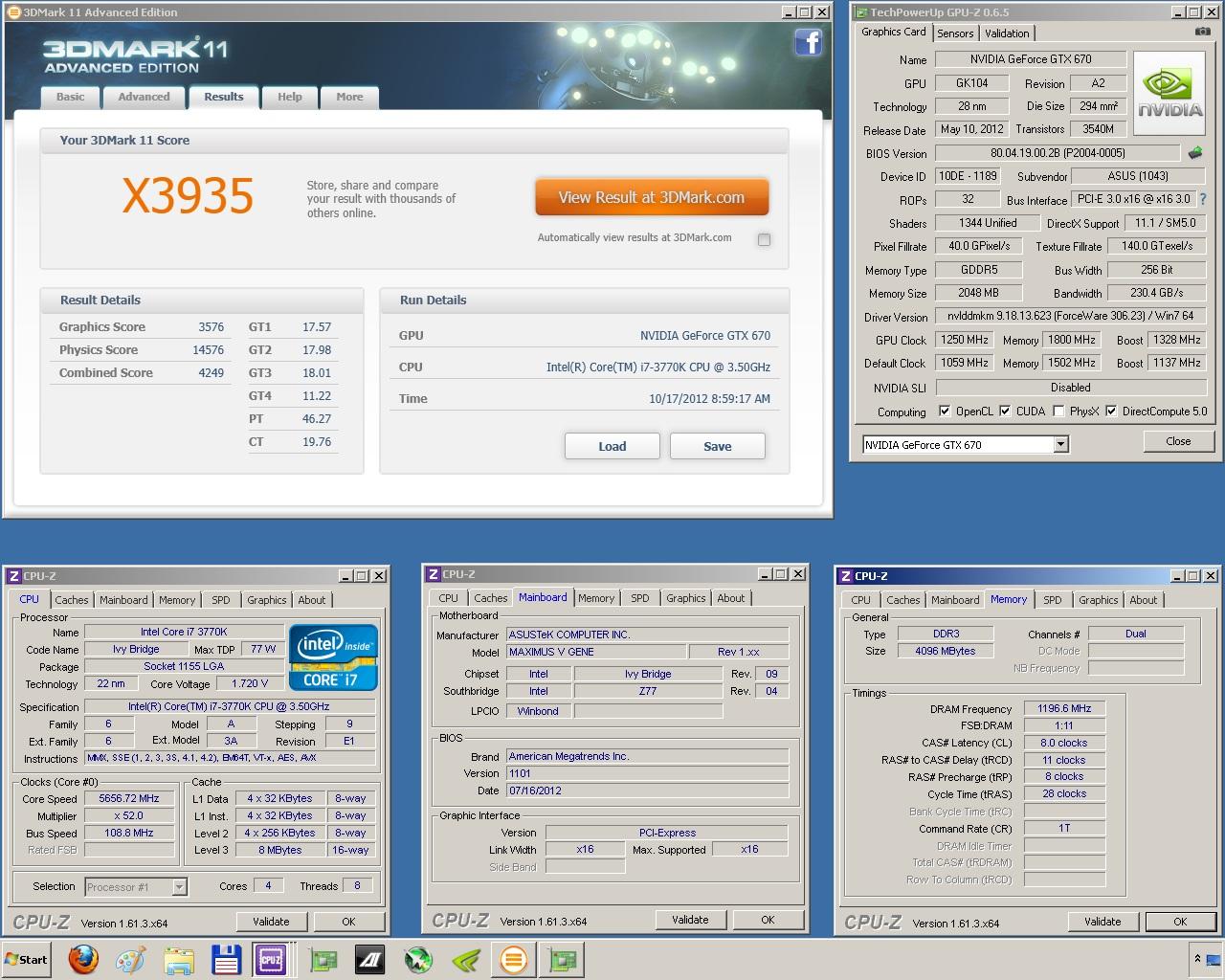Open the More tab in 3DMark
Screen dimensions: 1225x980
tap(349, 97)
